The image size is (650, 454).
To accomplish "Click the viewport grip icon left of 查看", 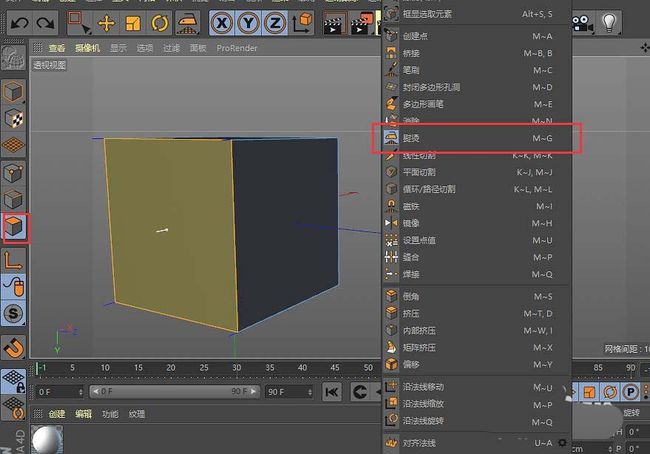I will pyautogui.click(x=37, y=48).
